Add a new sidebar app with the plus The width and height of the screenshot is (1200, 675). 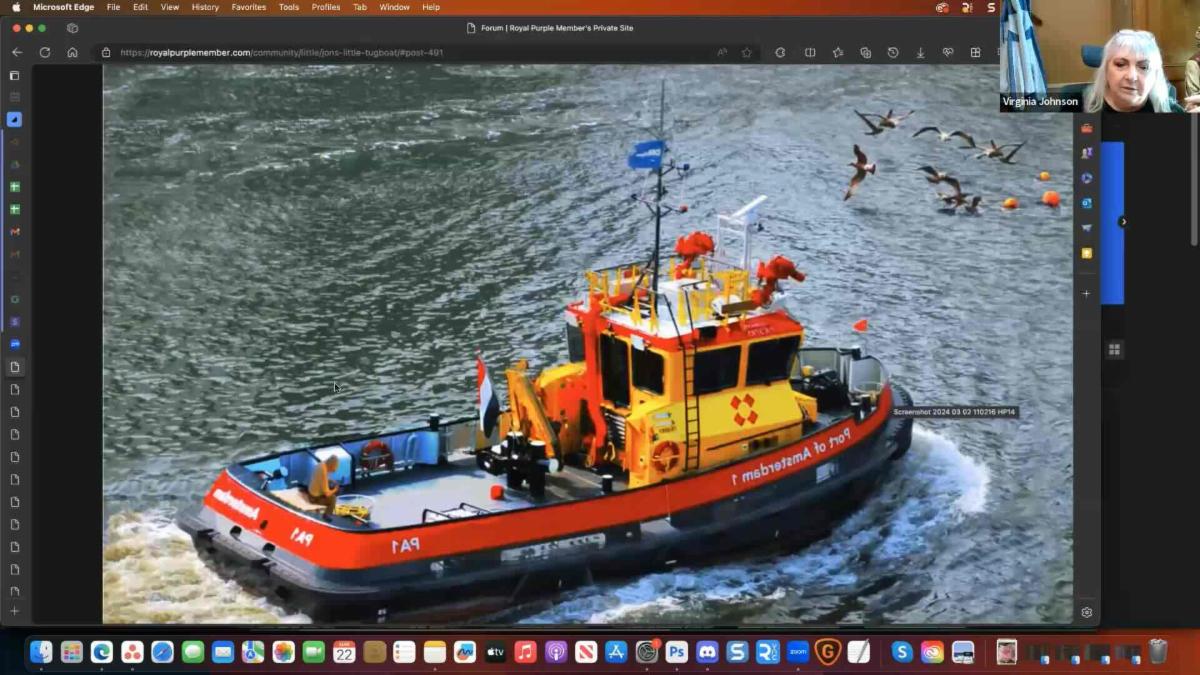[1087, 293]
